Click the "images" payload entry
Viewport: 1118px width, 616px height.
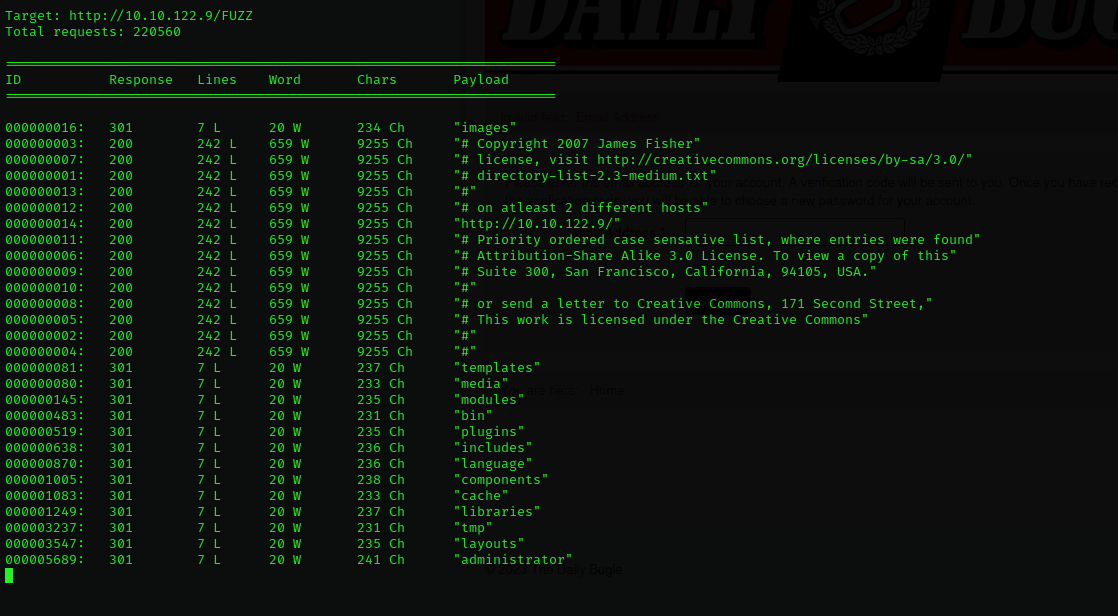pyautogui.click(x=485, y=128)
